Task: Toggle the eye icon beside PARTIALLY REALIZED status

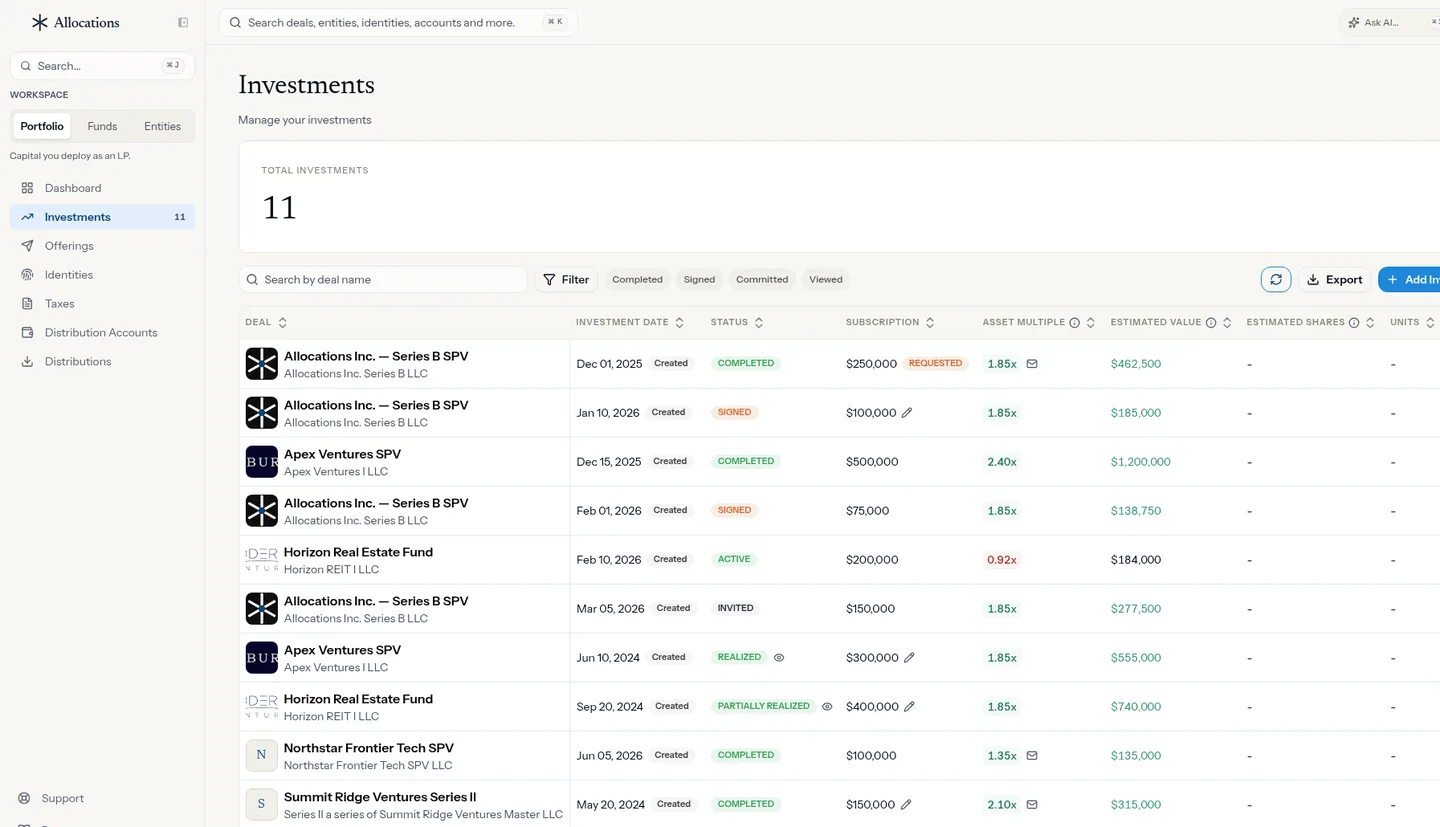Action: point(827,707)
